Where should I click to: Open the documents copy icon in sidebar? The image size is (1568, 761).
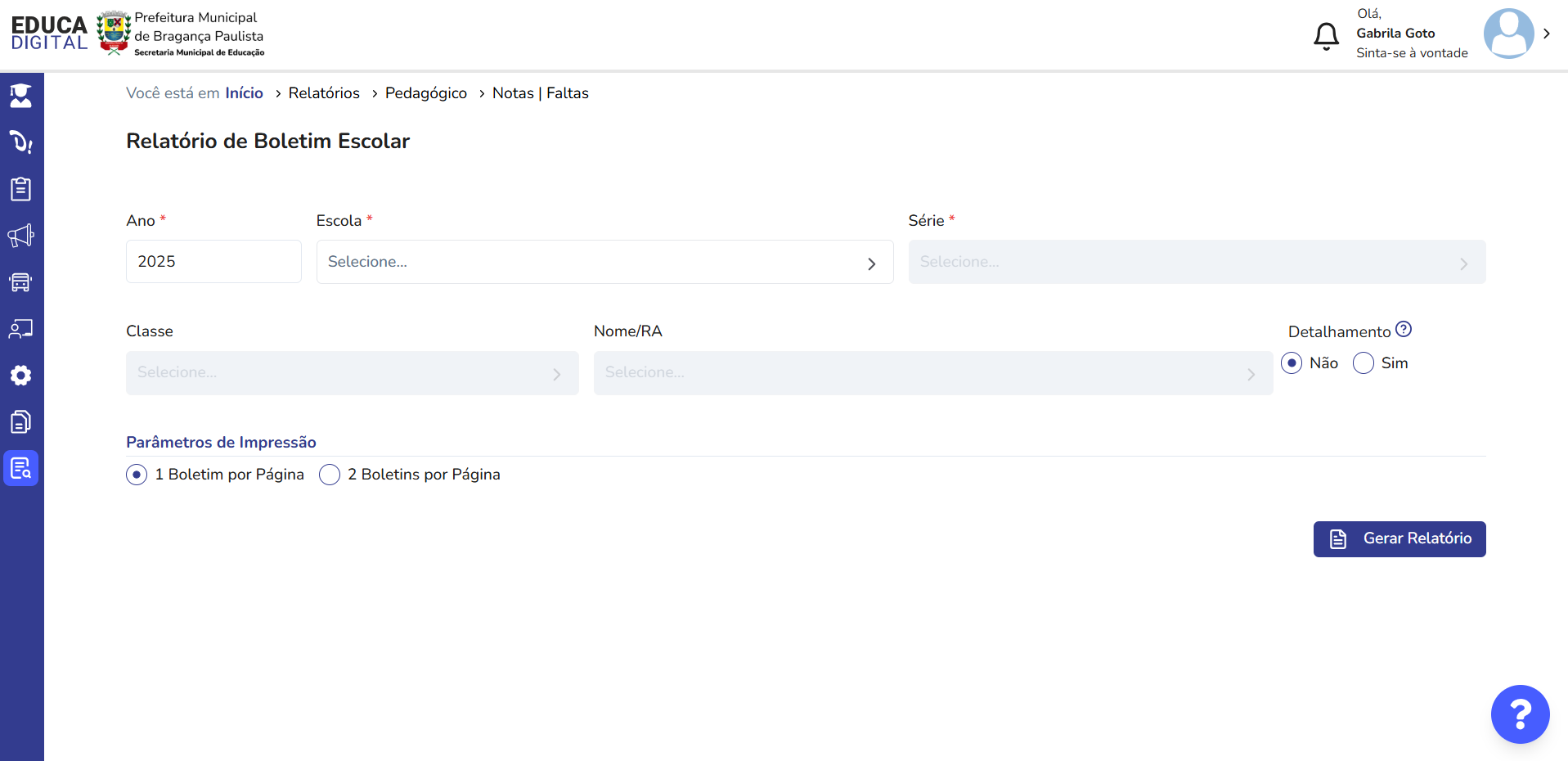click(20, 422)
